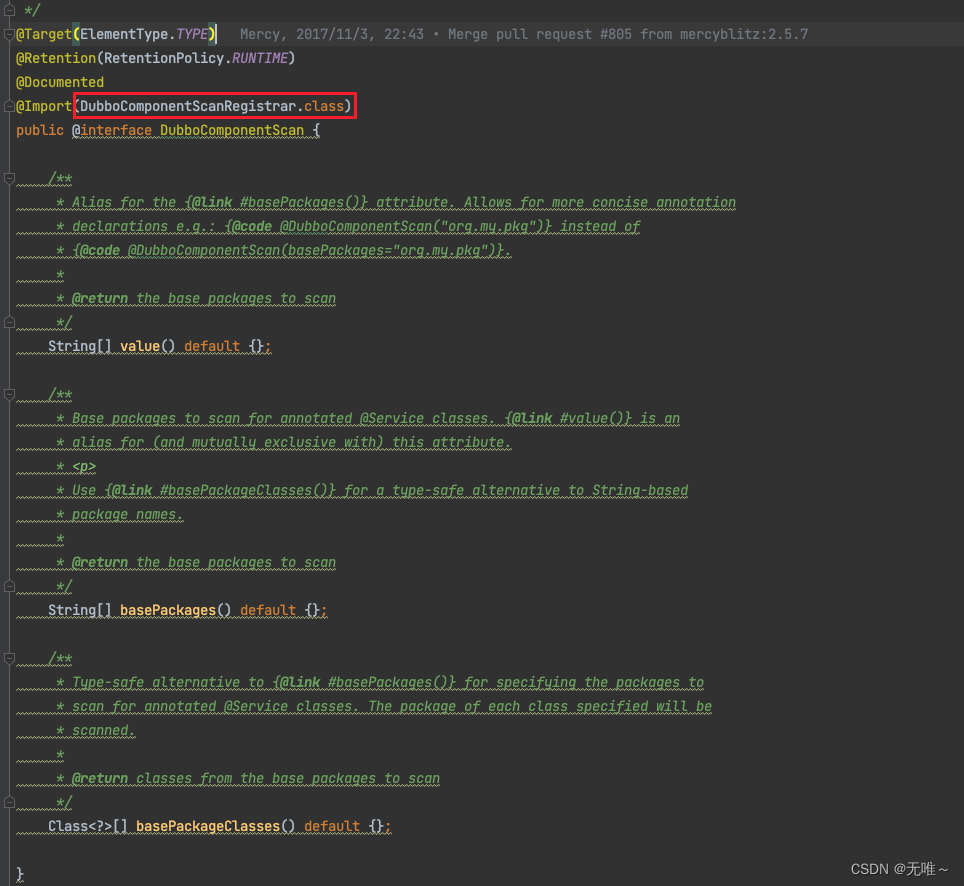Click the Class<?>[] return type
This screenshot has height=886, width=964.
point(88,826)
